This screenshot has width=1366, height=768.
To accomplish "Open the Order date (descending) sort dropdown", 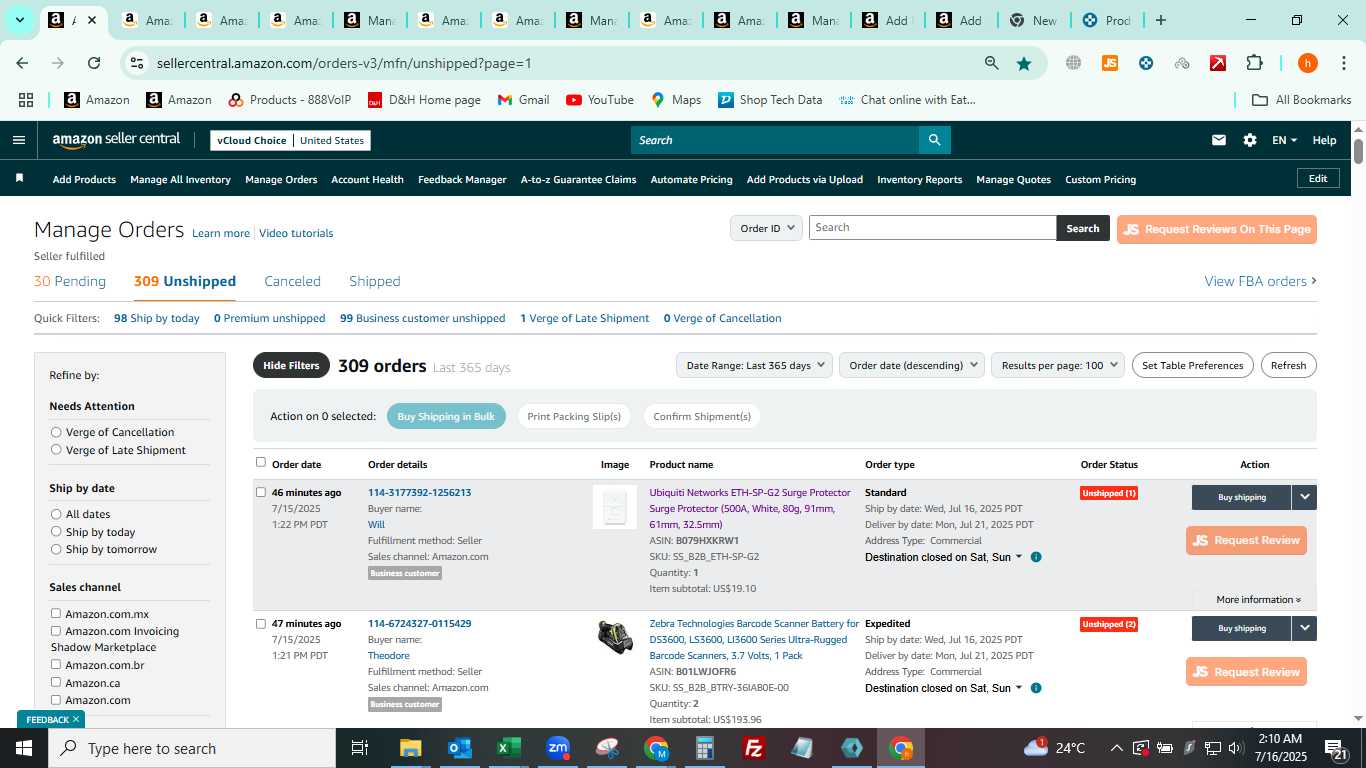I will point(912,365).
